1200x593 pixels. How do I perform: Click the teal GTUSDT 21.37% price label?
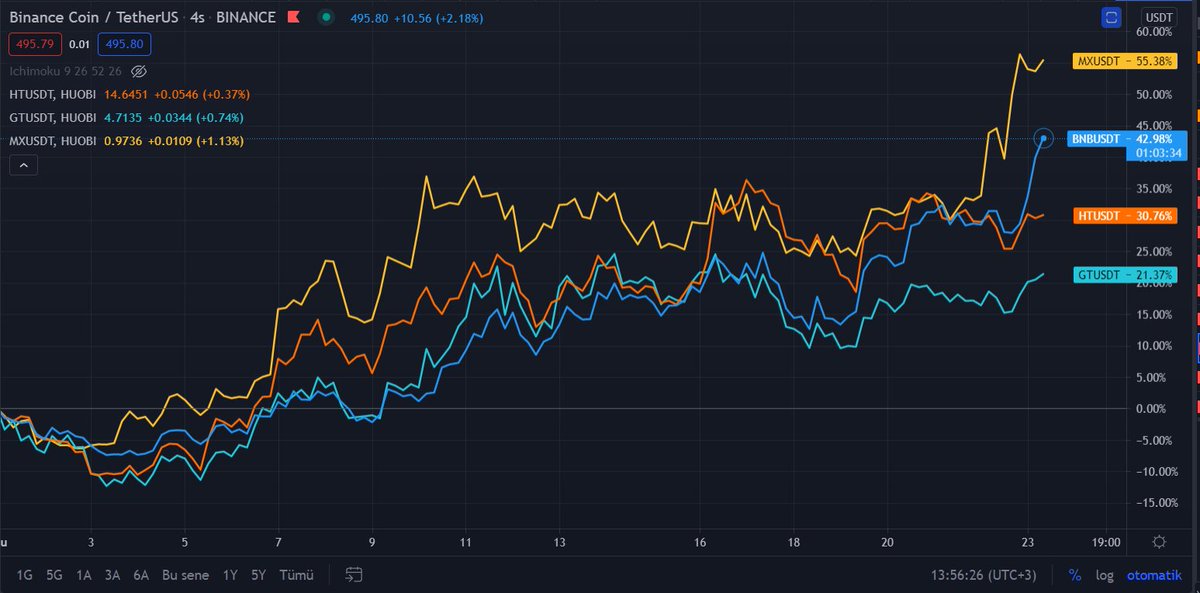point(1125,275)
